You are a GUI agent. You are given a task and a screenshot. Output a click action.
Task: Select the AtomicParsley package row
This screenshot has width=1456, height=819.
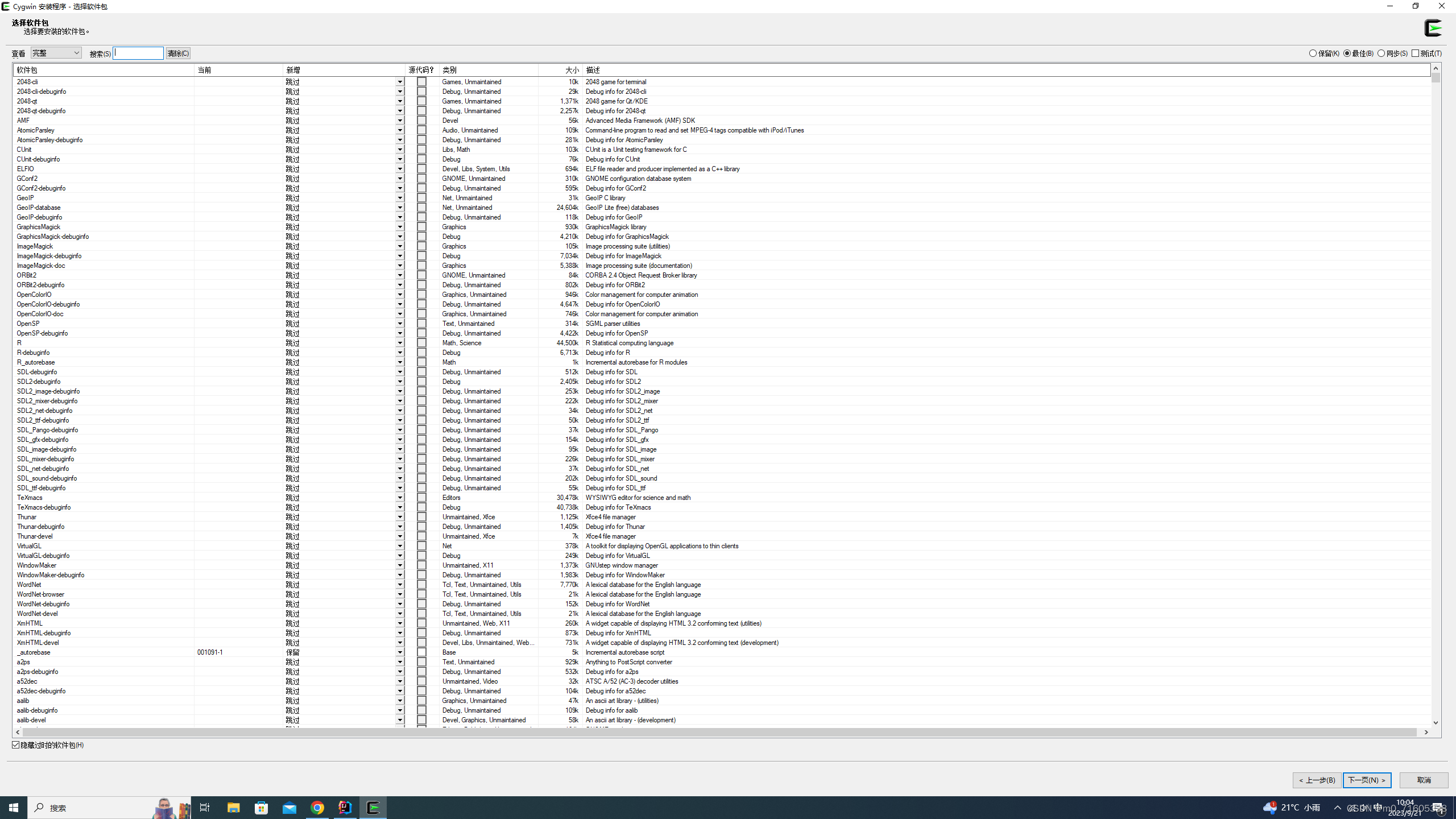[x=722, y=130]
